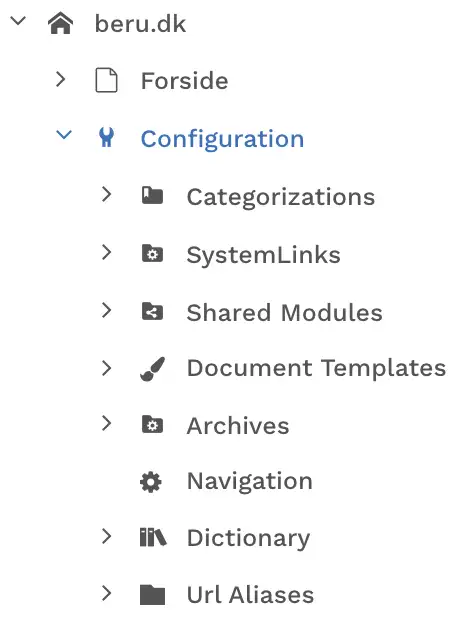The height and width of the screenshot is (626, 460).
Task: Click the home icon beside beru.dk
Action: pos(60,23)
